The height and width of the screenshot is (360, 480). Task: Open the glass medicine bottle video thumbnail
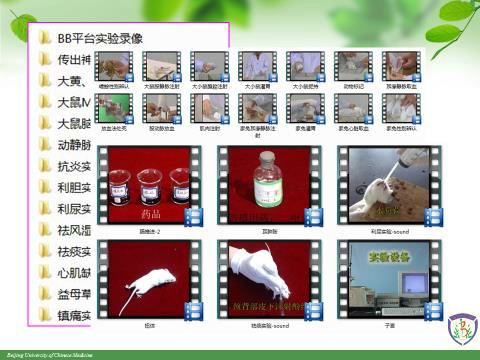[x=269, y=185]
